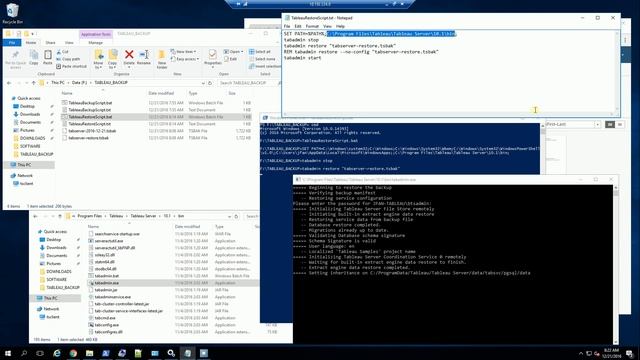640x360 pixels.
Task: Expand address bar dropdown in bin folder window
Action: point(229,216)
